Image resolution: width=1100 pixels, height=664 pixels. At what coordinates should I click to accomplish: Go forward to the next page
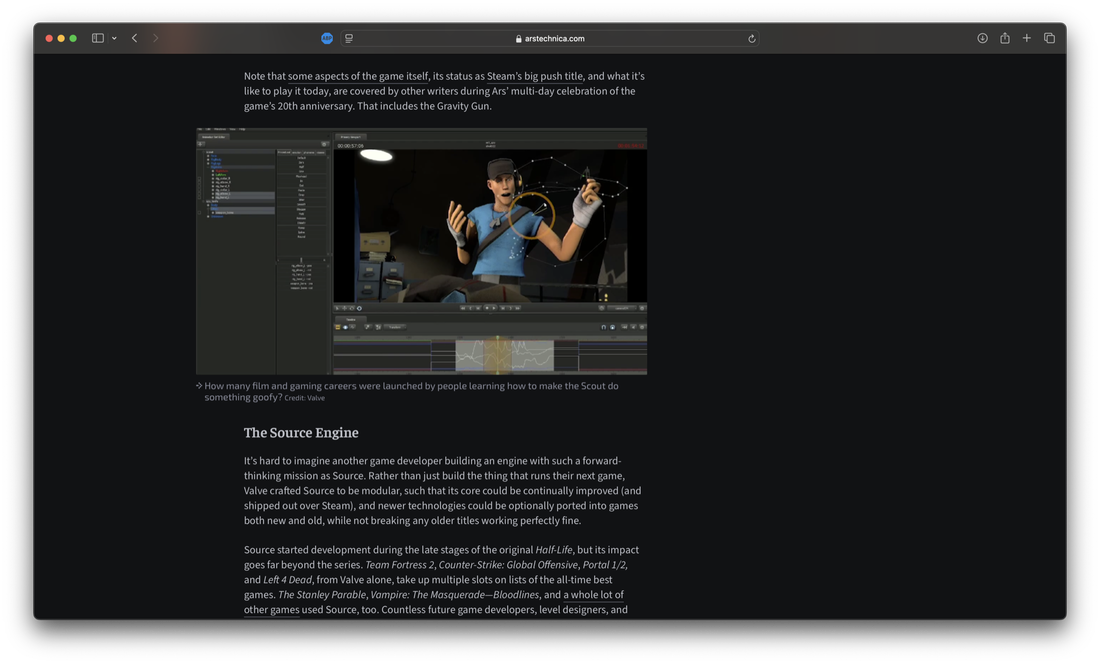click(x=156, y=39)
